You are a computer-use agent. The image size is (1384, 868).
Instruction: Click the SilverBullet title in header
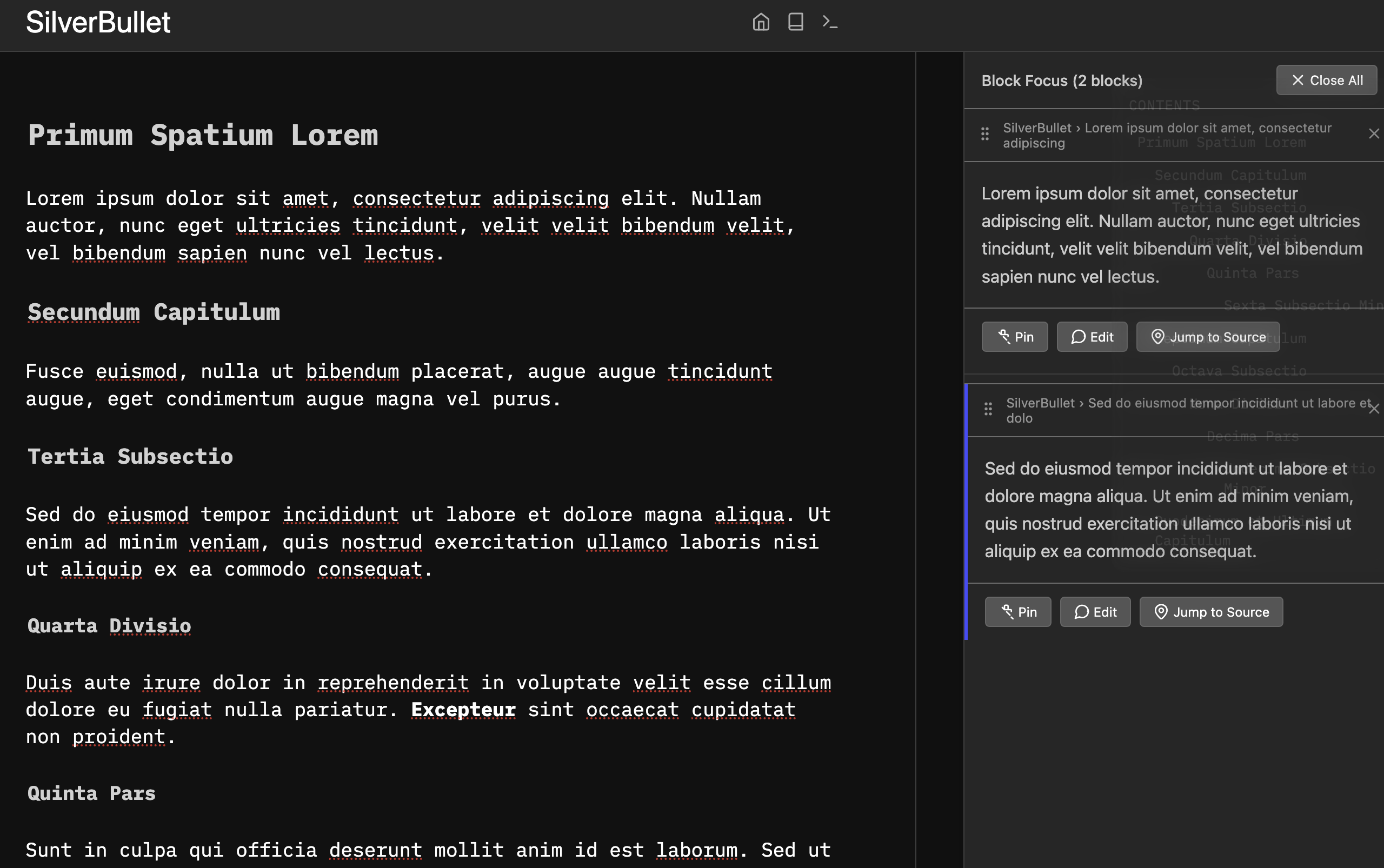click(98, 22)
